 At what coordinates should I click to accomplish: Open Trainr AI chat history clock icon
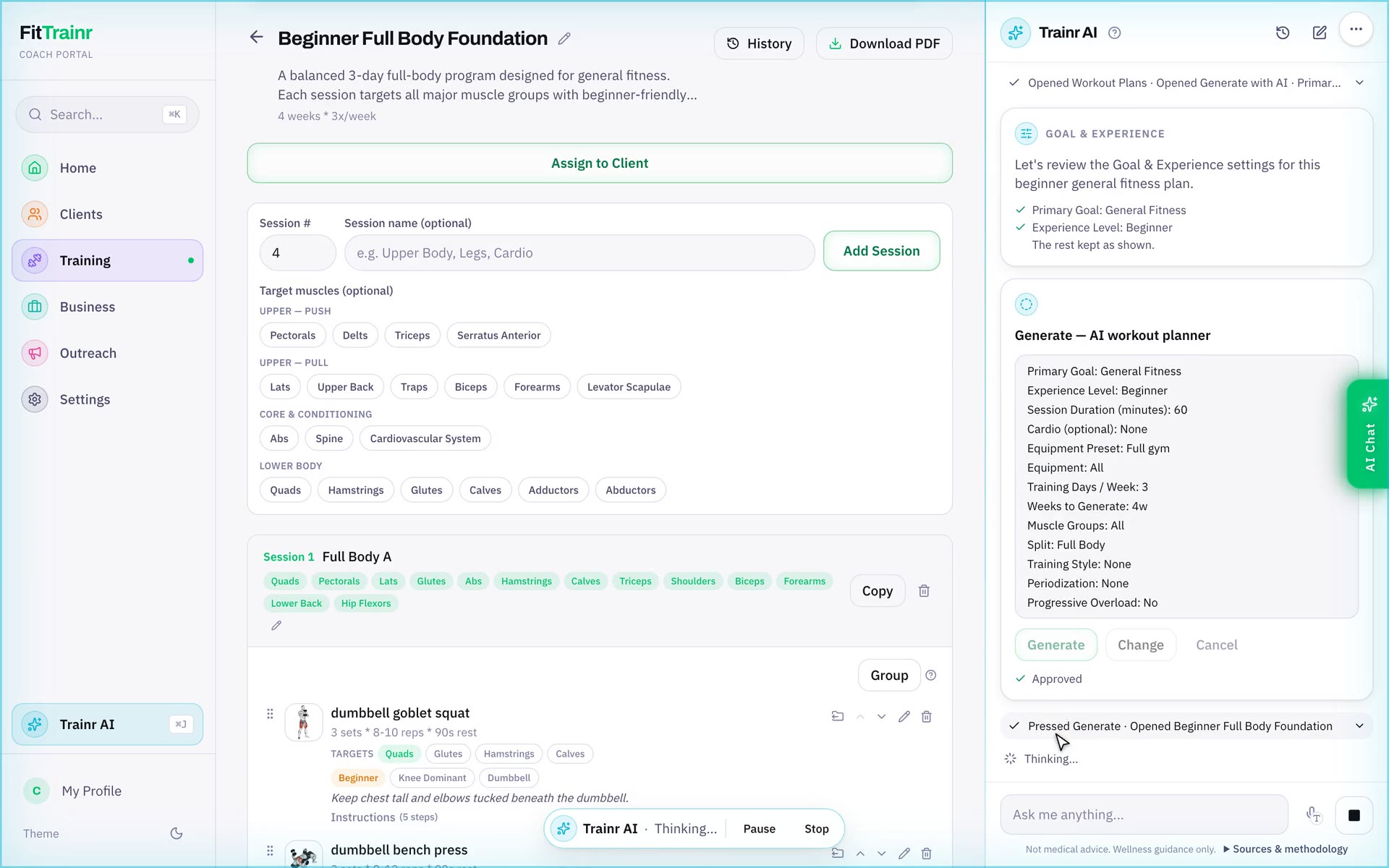point(1283,33)
